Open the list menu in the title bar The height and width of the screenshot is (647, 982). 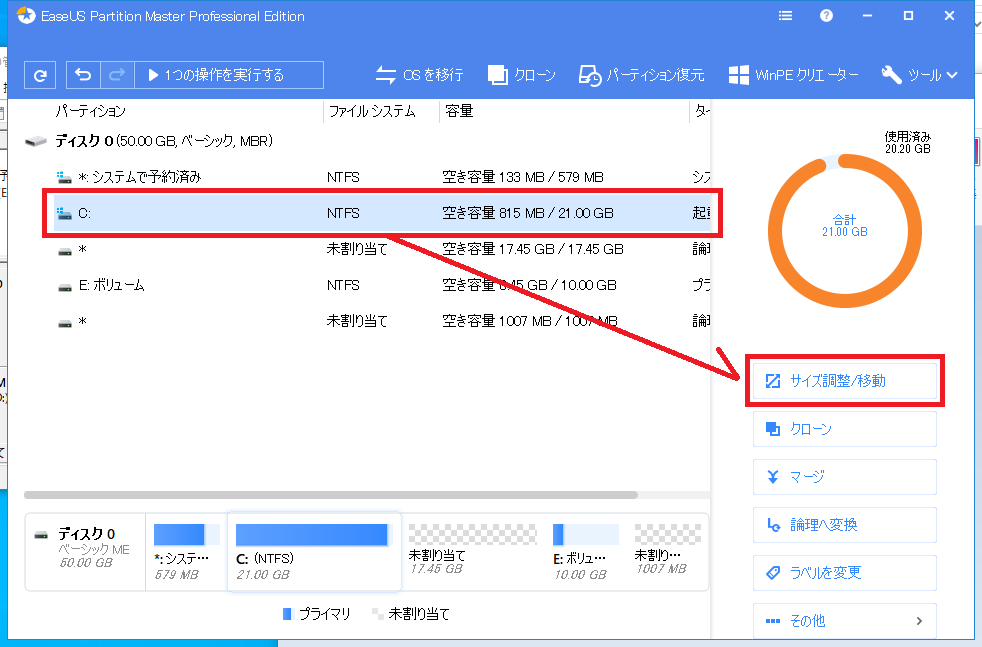785,15
